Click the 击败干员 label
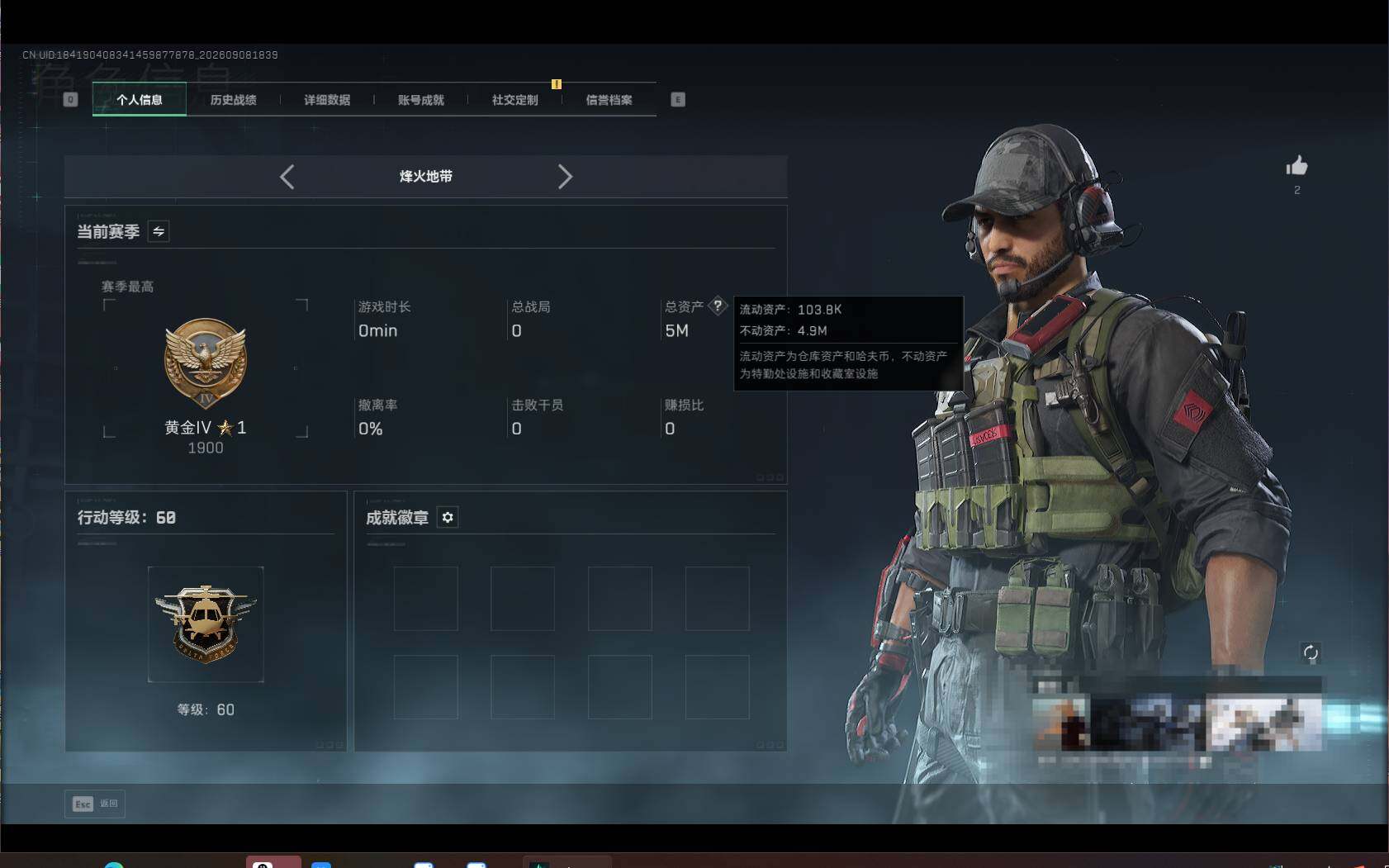1389x868 pixels. [538, 406]
